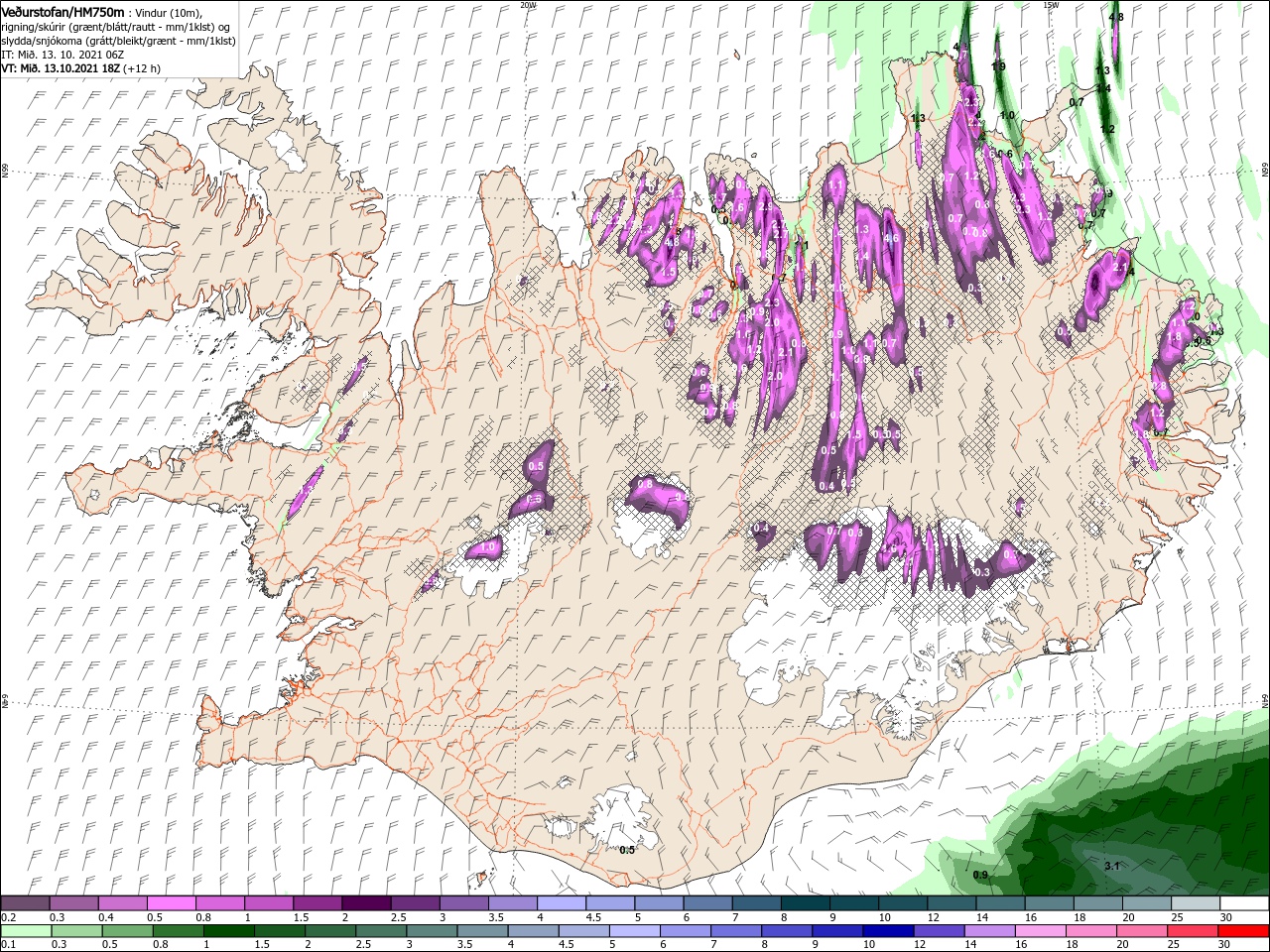Pick the top-row legend swatch starting at 12
Viewport: 1270px width, 952px height.
tap(952, 903)
